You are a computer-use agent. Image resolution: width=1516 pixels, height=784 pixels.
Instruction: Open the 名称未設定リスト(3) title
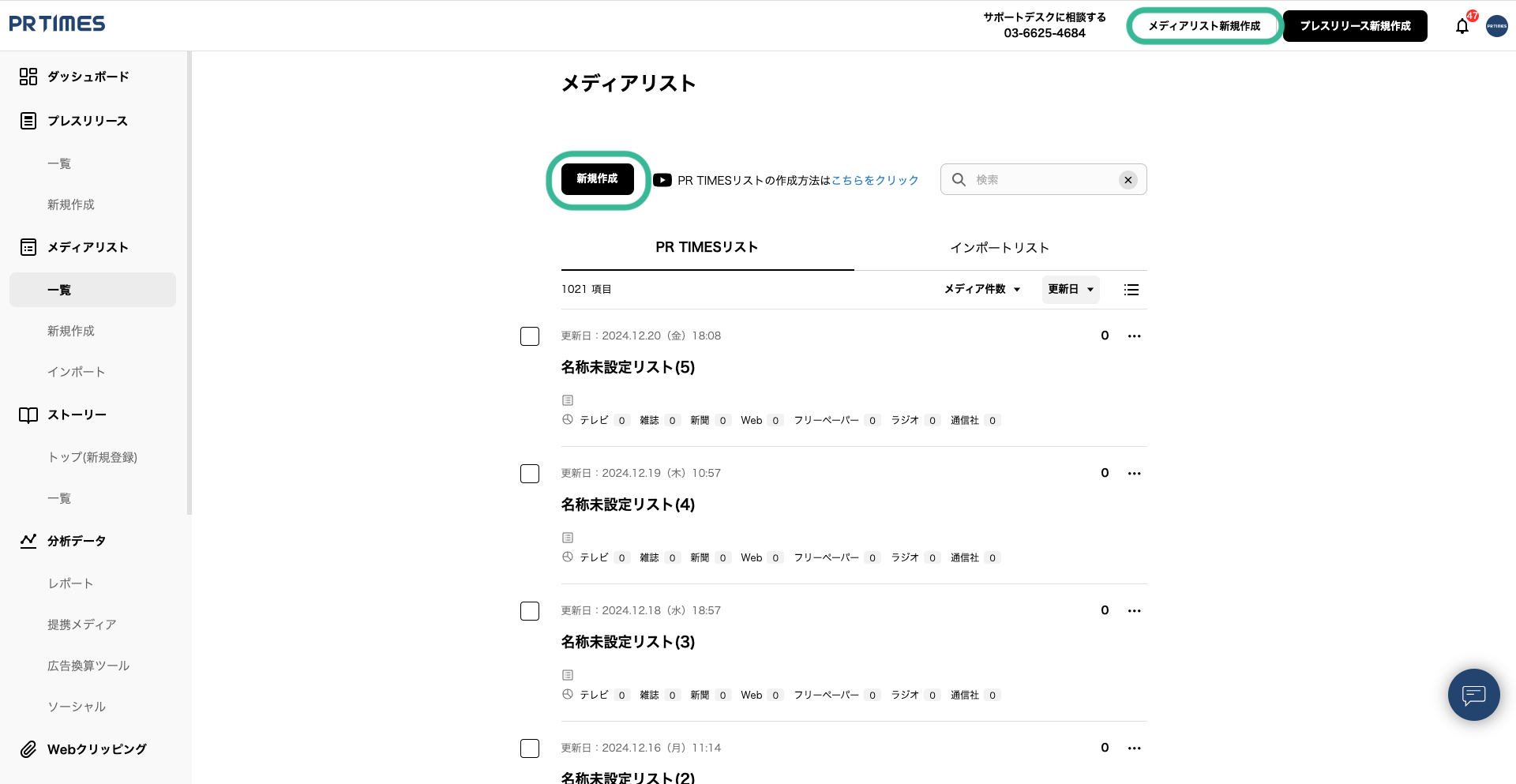pos(629,642)
